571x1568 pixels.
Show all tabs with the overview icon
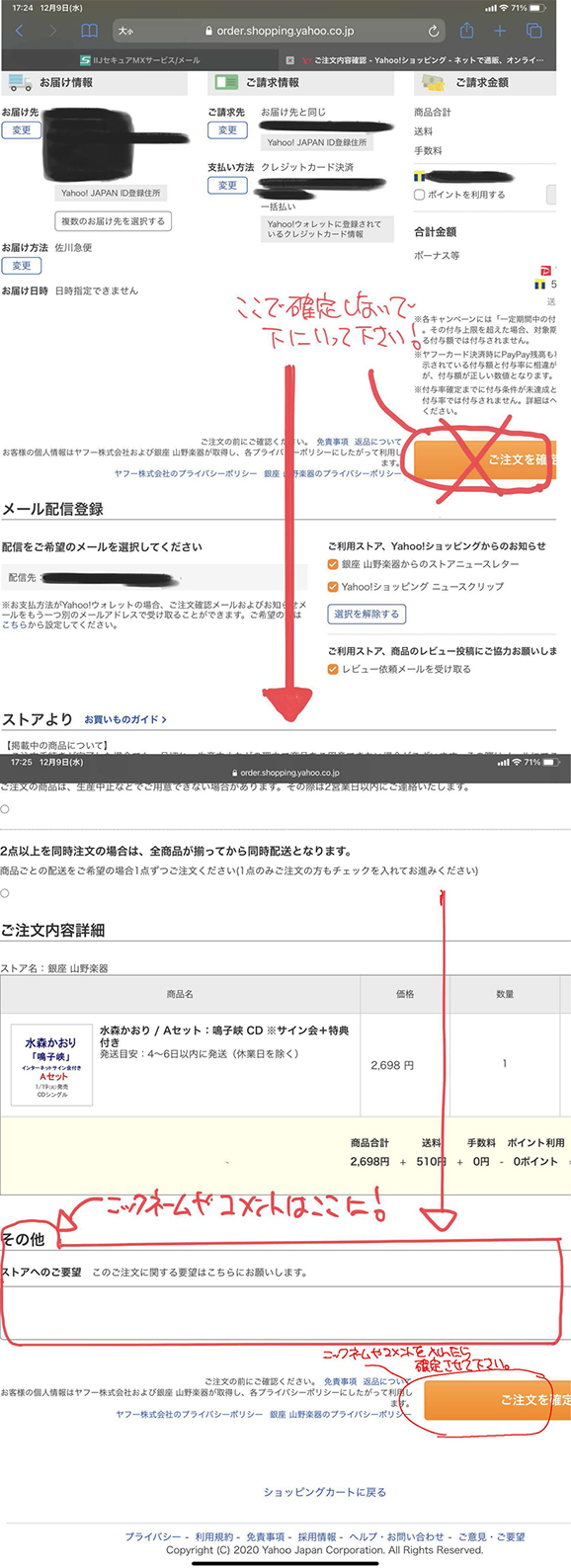click(534, 31)
